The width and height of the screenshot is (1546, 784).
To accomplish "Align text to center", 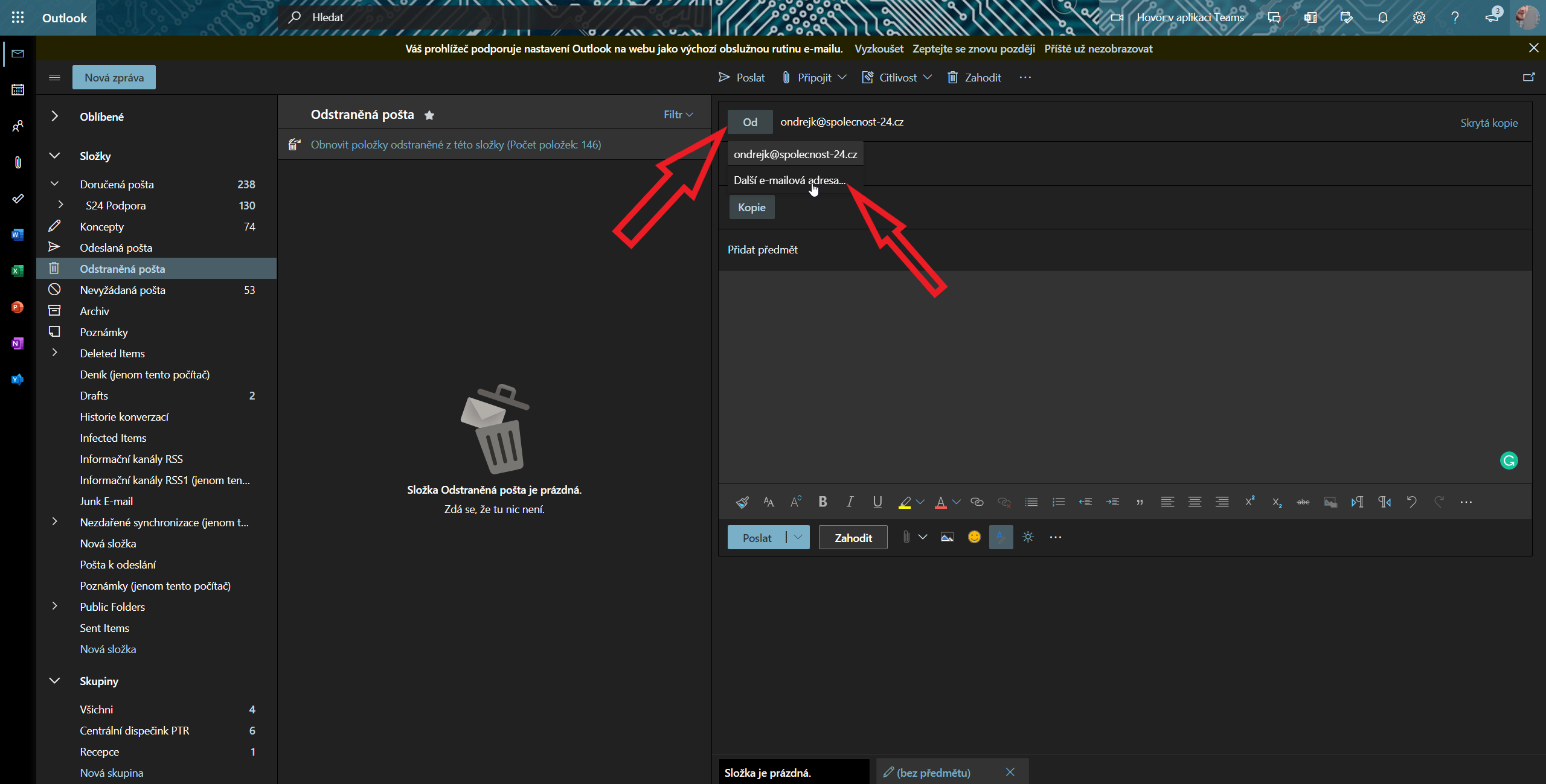I will pos(1195,502).
